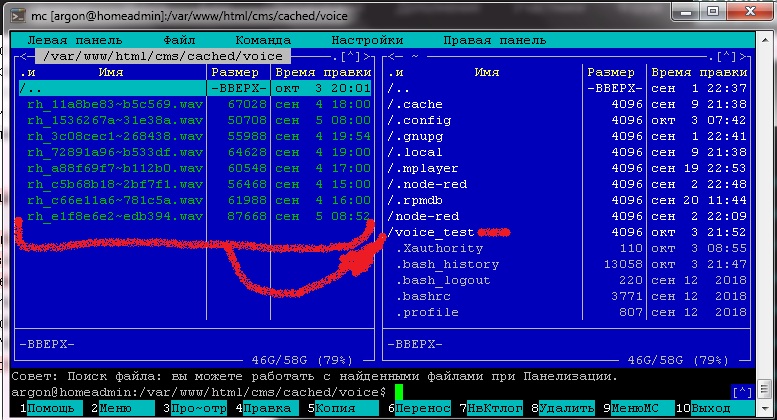Select the /.cache directory
The height and width of the screenshot is (420, 777).
415,105
